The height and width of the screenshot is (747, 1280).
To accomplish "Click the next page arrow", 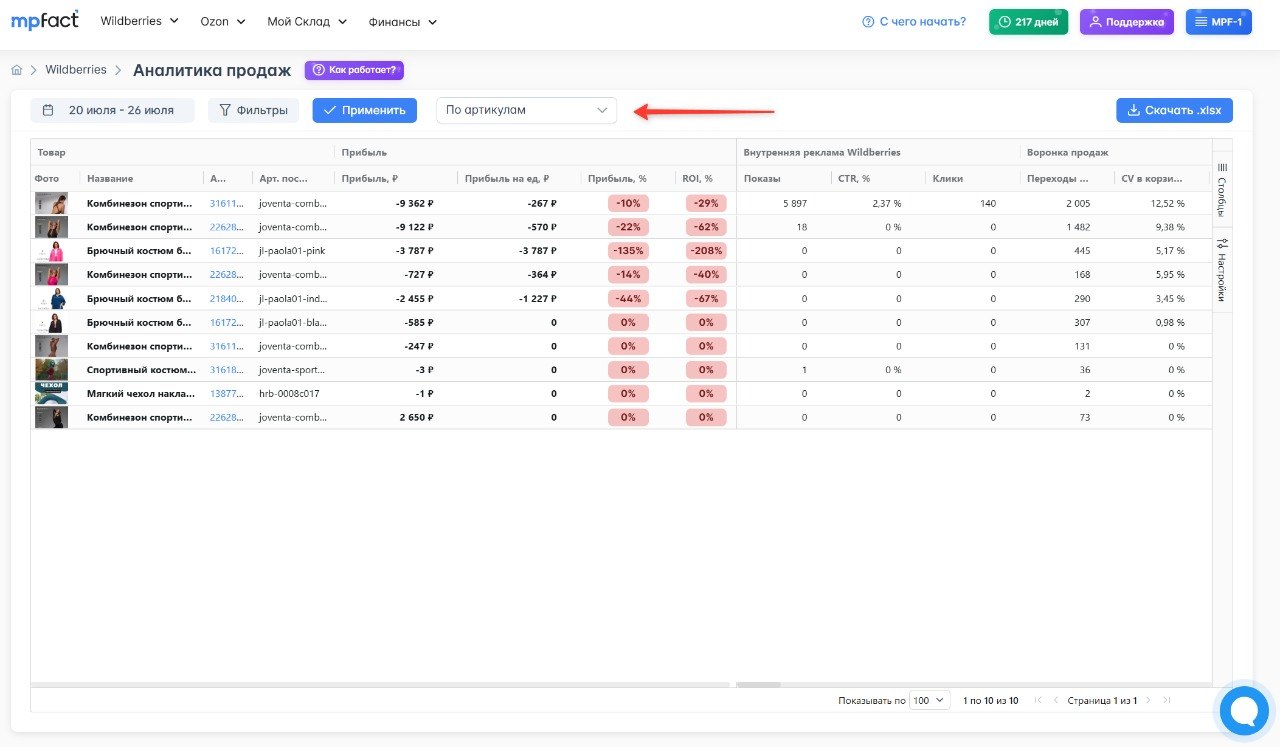I will click(x=1149, y=701).
